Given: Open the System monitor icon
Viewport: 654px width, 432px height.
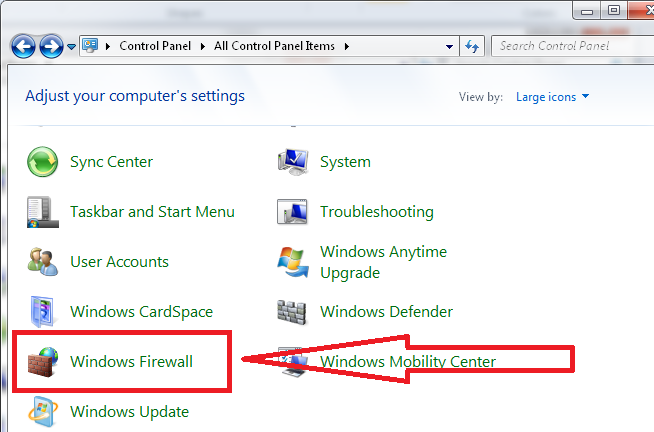Looking at the screenshot, I should click(293, 162).
